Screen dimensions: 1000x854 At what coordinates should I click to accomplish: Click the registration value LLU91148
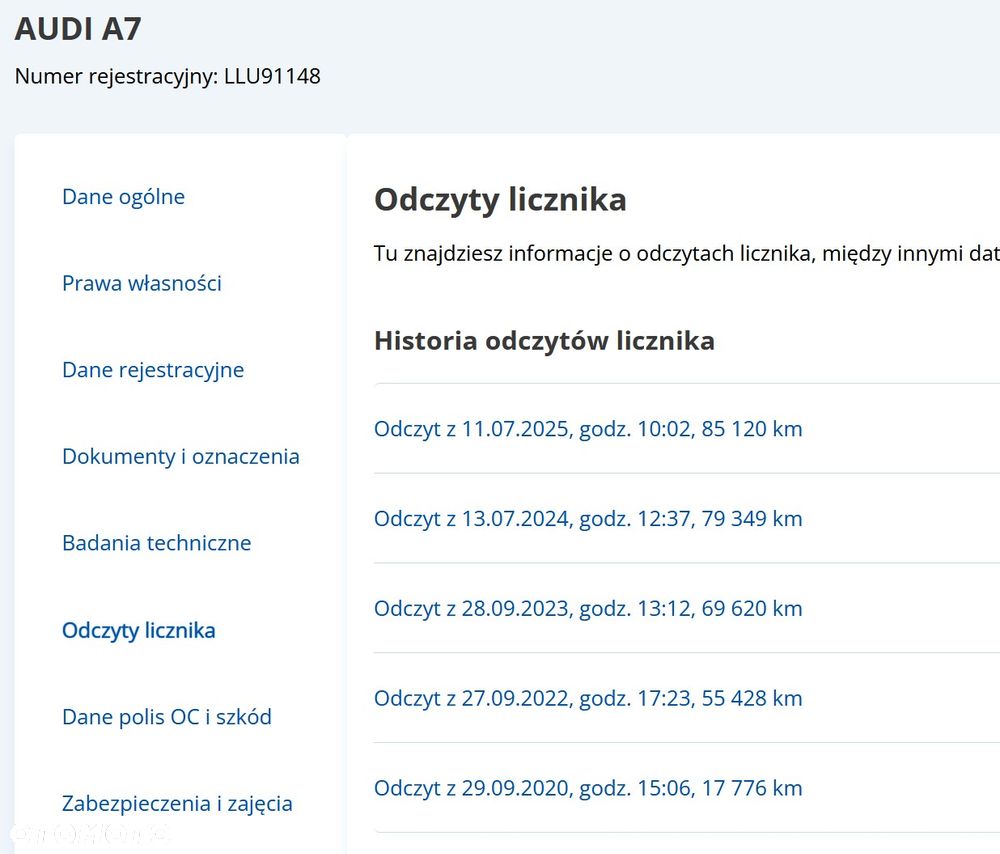272,76
